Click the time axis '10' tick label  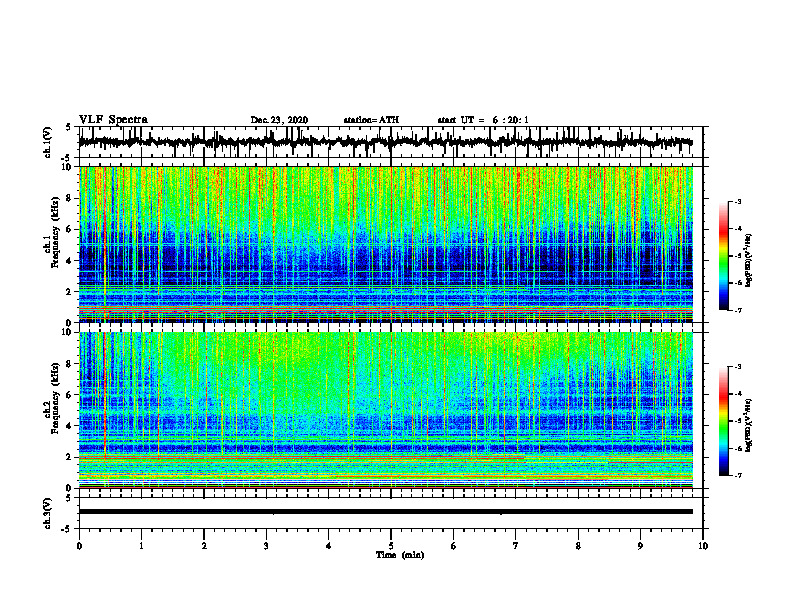703,546
